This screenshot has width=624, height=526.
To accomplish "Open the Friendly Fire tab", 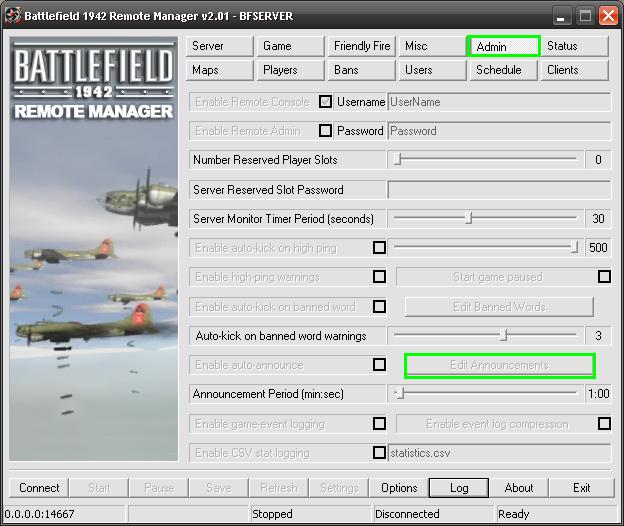I will click(361, 46).
